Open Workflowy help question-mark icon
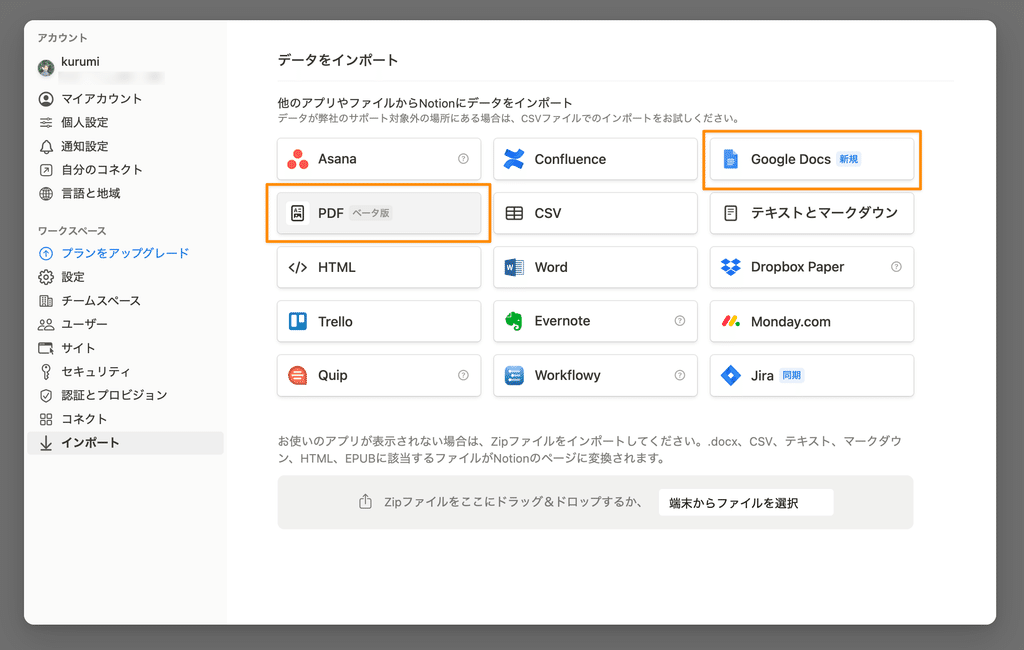The height and width of the screenshot is (650, 1024). [680, 375]
